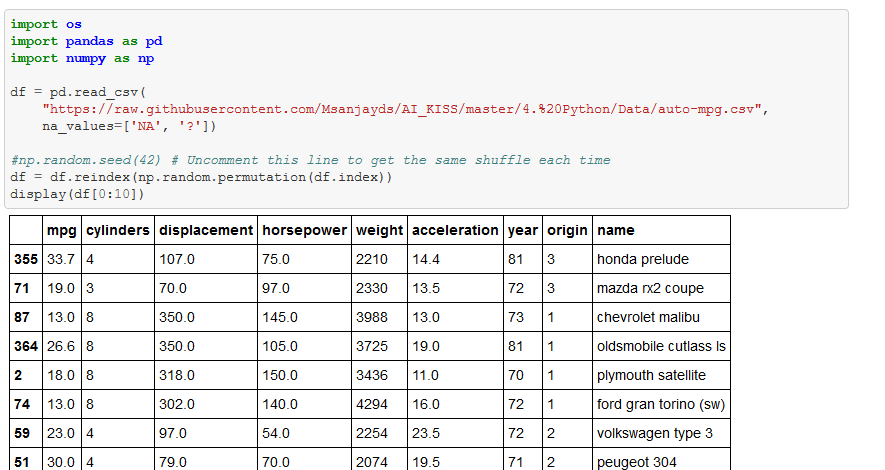This screenshot has height=470, width=885.
Task: Click horsepower value 54.0
Action: coord(304,433)
